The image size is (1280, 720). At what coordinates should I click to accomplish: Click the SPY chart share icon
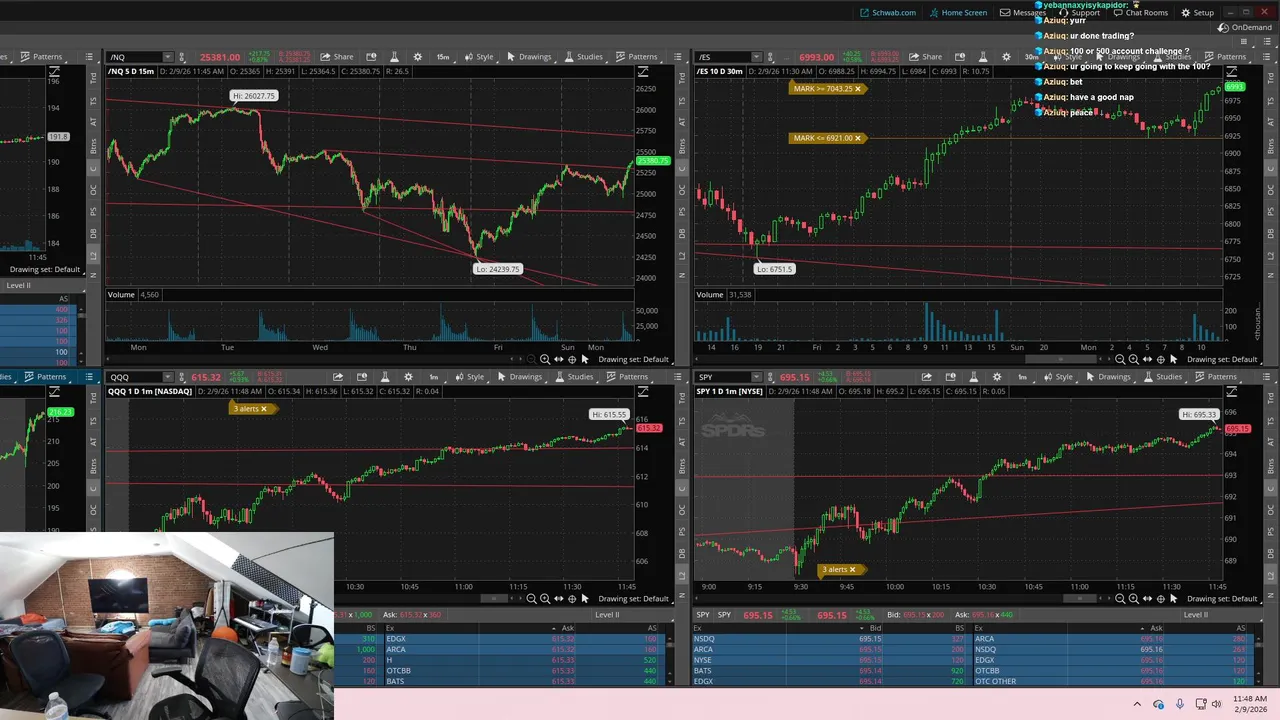[927, 377]
